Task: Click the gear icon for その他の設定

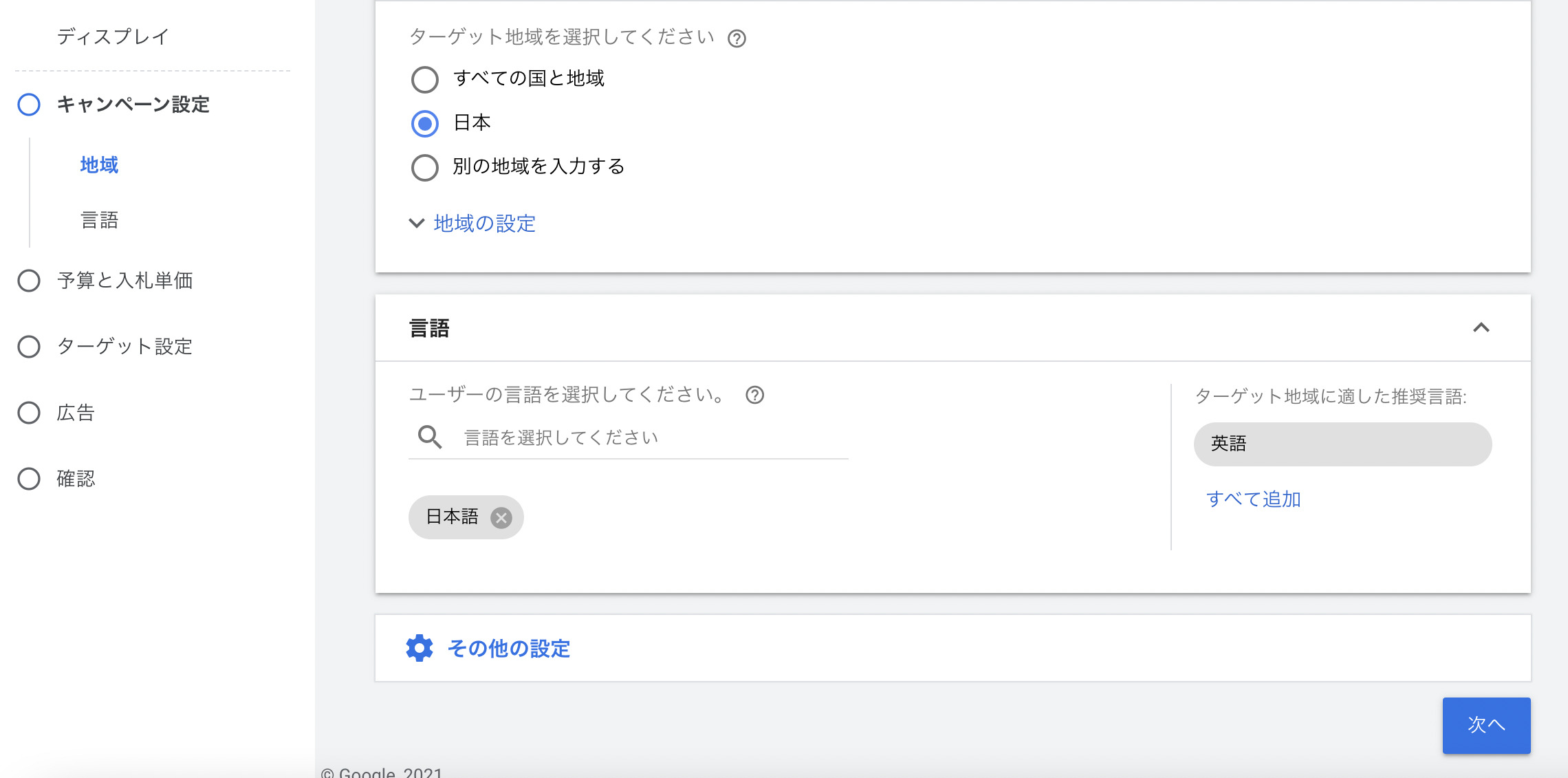Action: [420, 648]
